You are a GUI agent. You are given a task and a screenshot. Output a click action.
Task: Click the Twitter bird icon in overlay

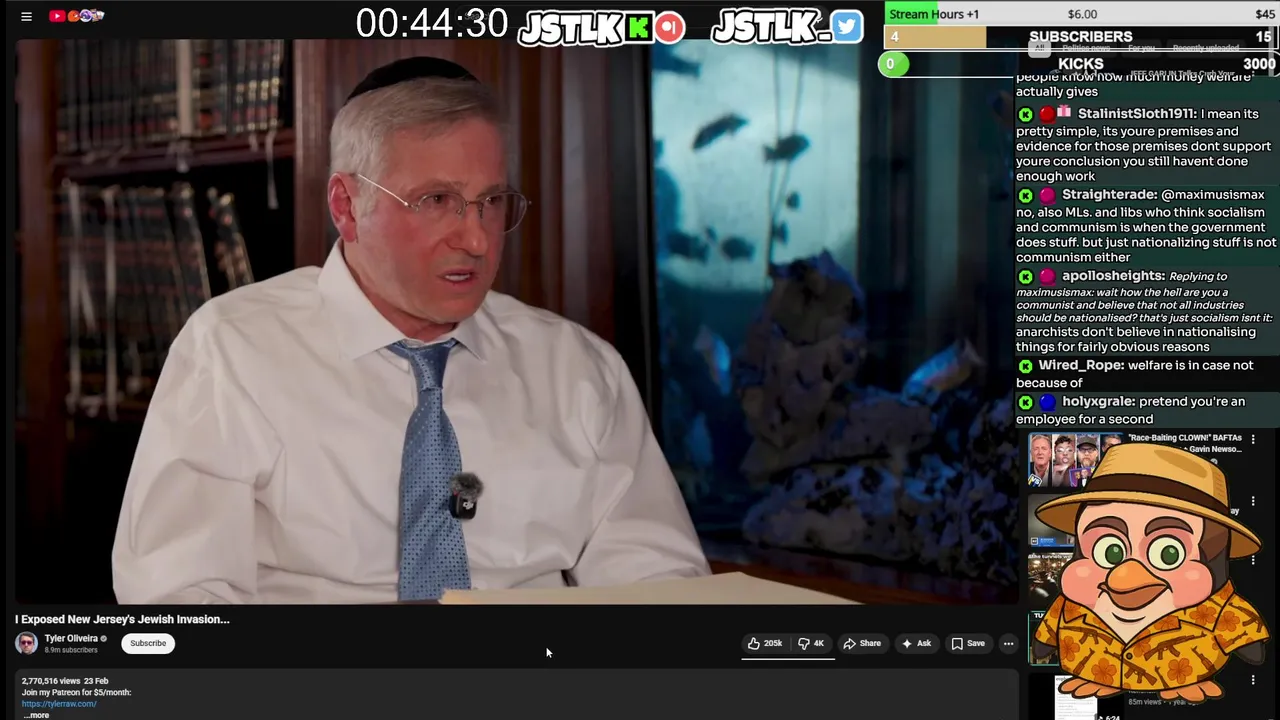pyautogui.click(x=847, y=27)
